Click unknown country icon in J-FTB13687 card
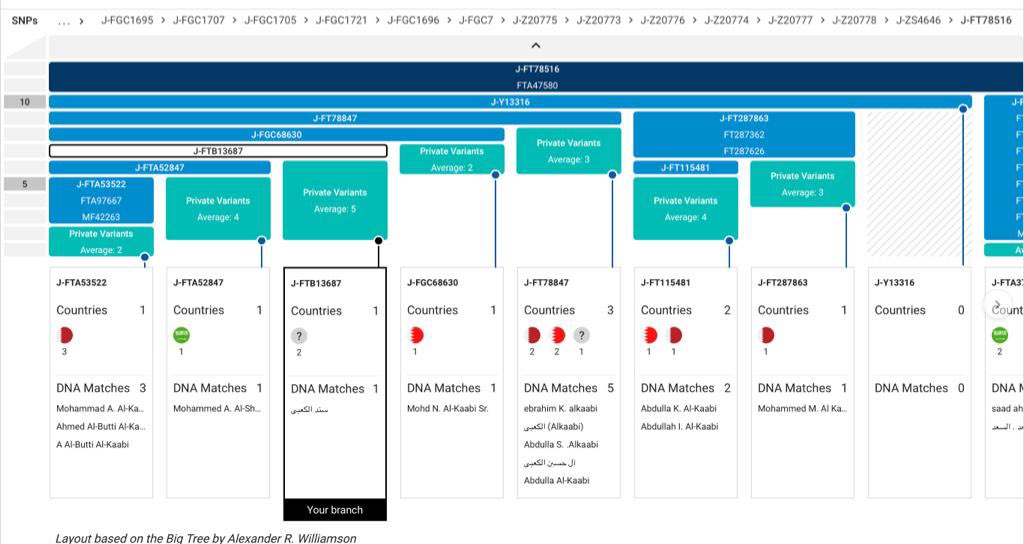Screen dimensions: 1024x544 point(298,336)
